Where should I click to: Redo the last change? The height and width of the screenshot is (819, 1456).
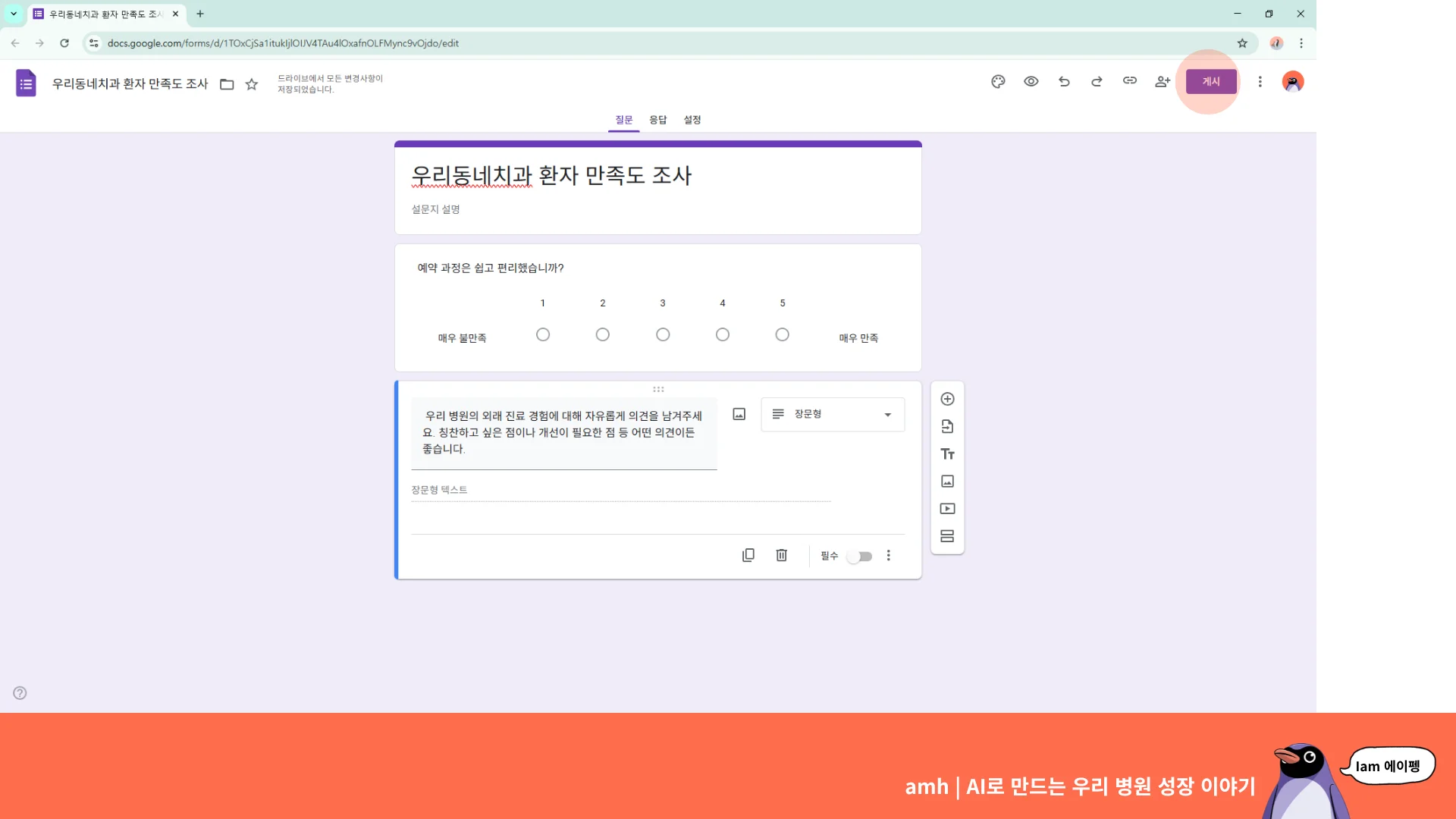tap(1097, 81)
